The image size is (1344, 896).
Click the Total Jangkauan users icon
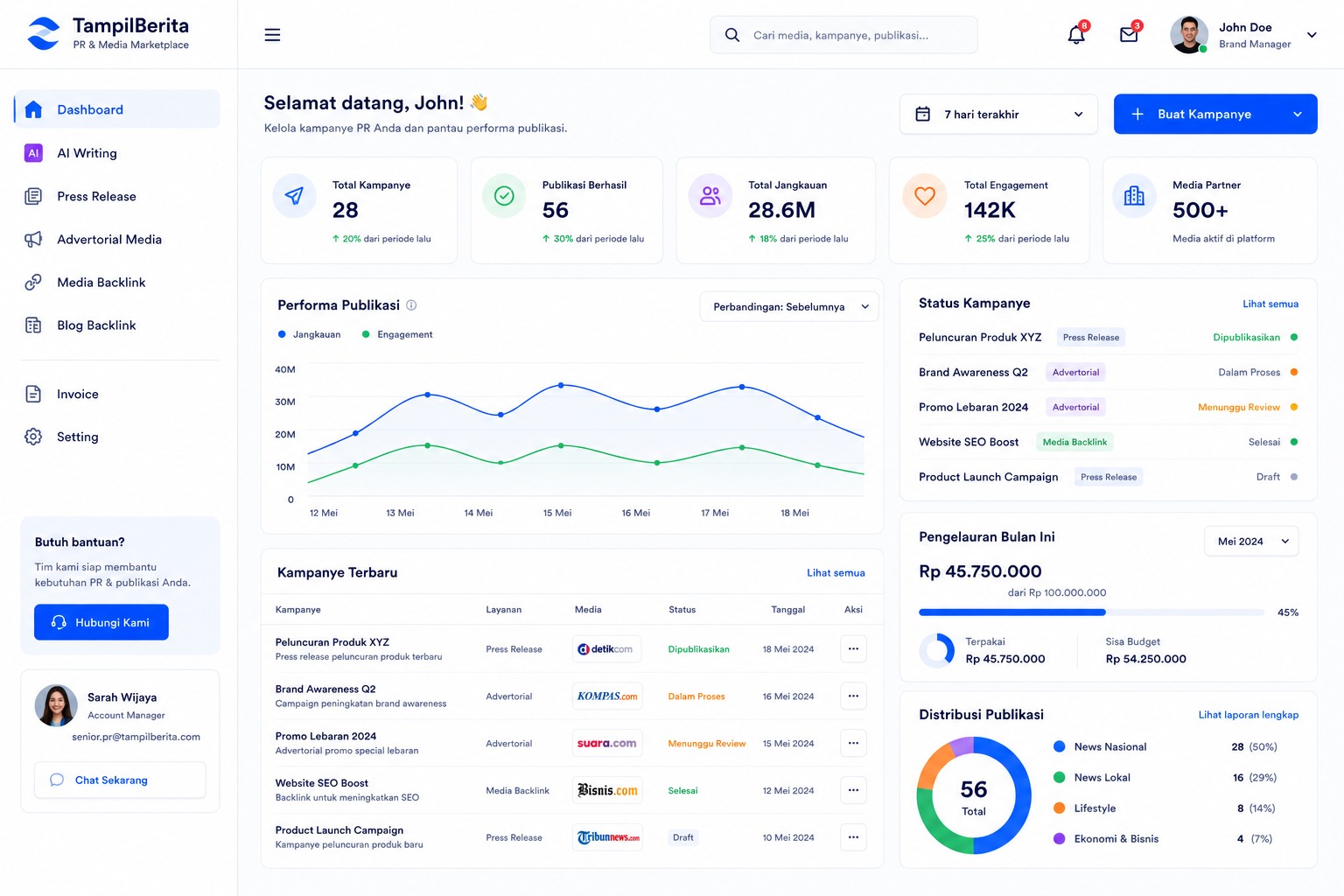710,196
